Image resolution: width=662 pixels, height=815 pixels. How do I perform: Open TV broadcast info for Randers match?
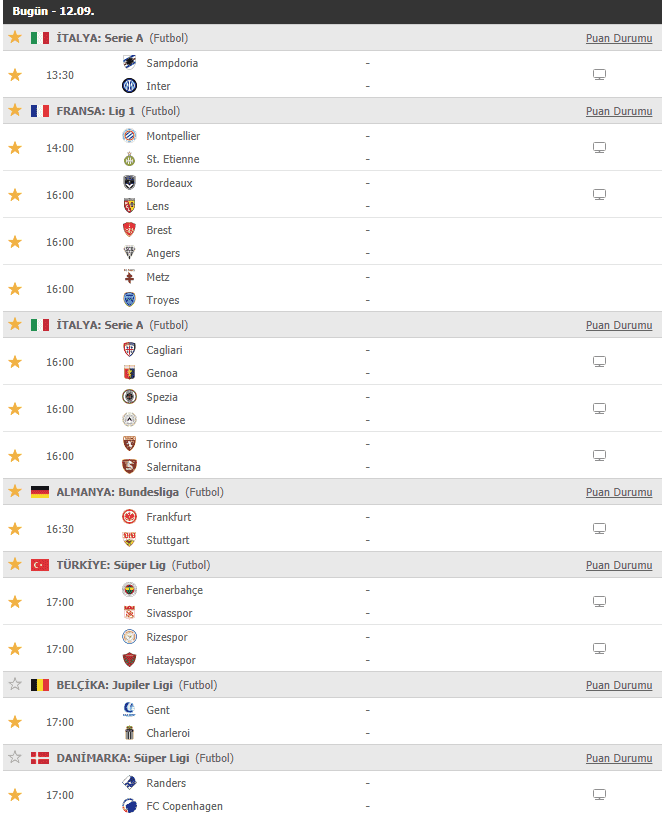pos(599,794)
